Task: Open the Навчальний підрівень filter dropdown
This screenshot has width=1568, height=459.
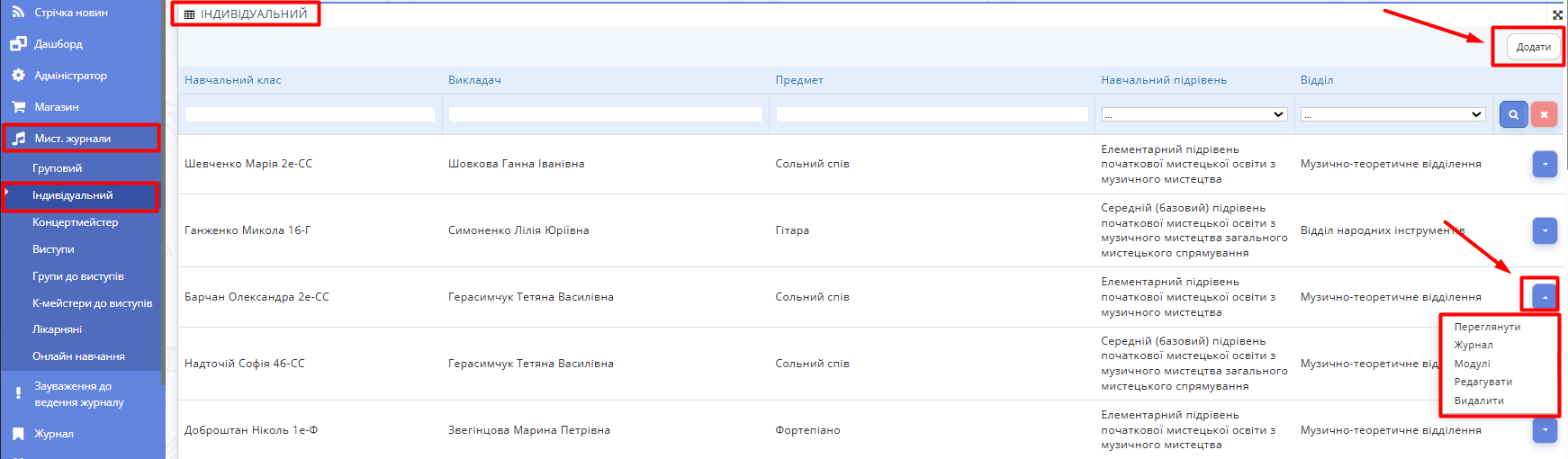Action: (x=1194, y=114)
